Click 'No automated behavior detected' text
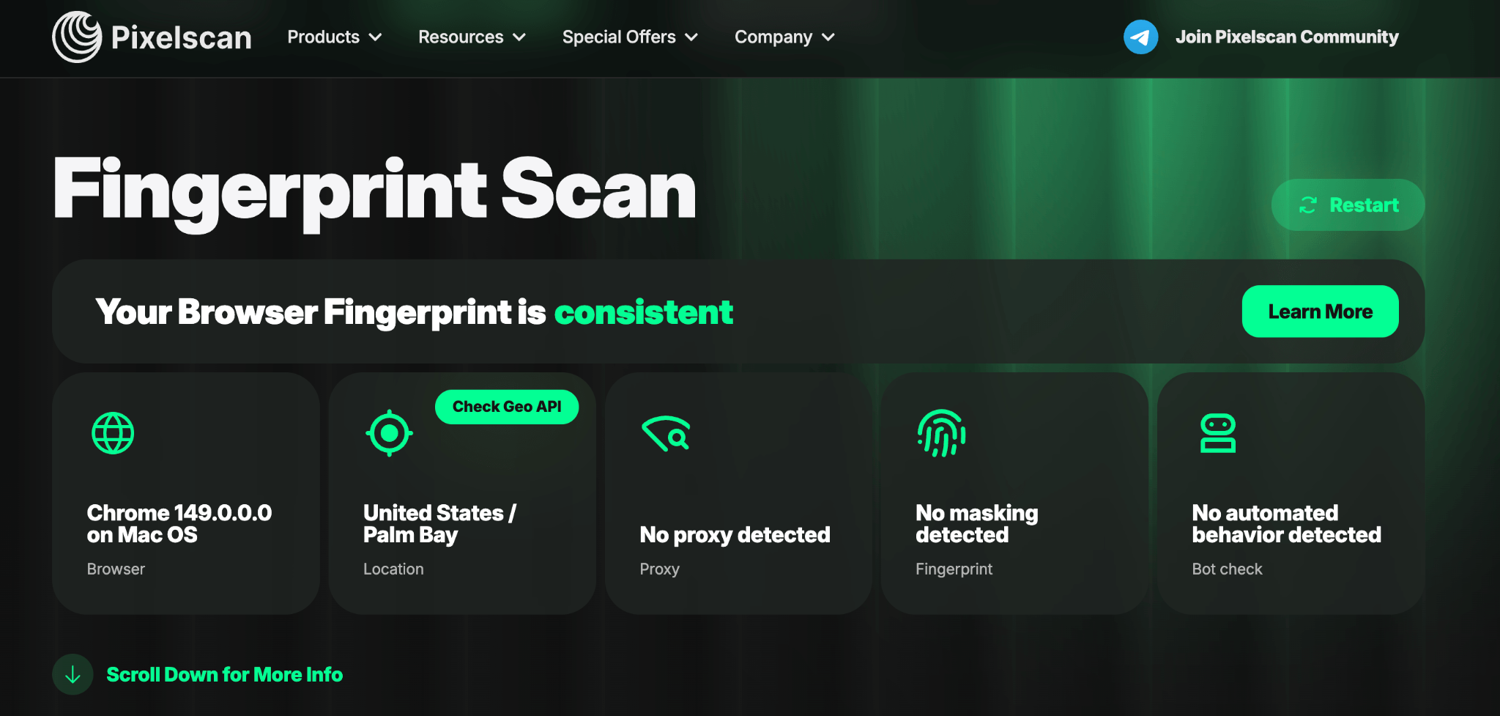 point(1286,524)
